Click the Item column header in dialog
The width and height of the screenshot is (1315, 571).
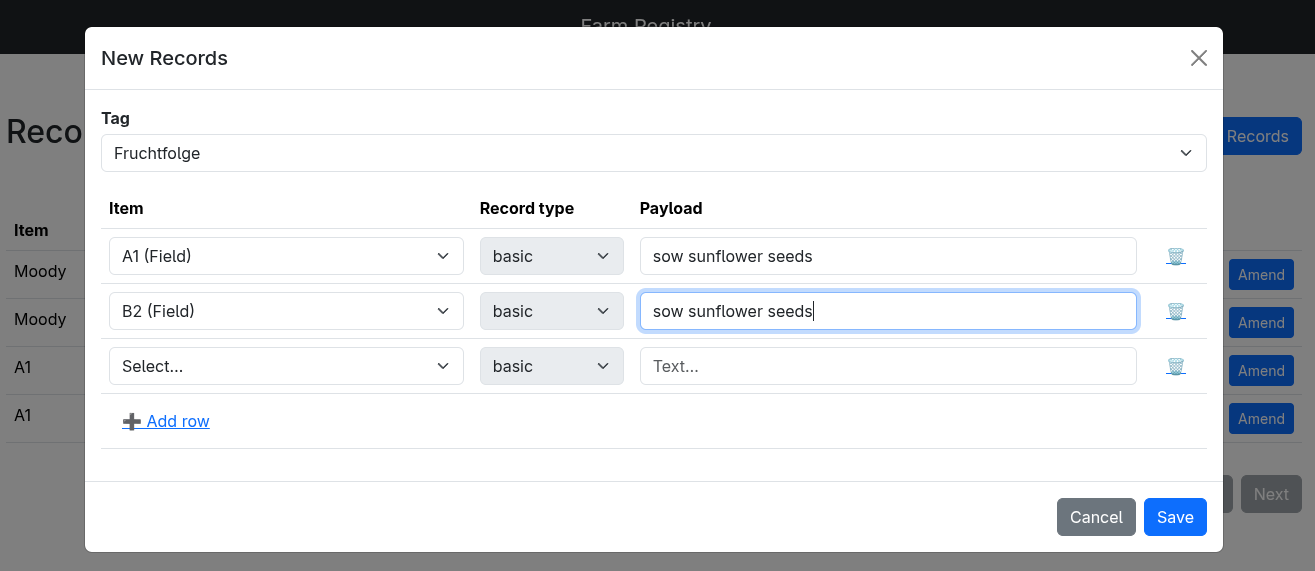pos(126,208)
